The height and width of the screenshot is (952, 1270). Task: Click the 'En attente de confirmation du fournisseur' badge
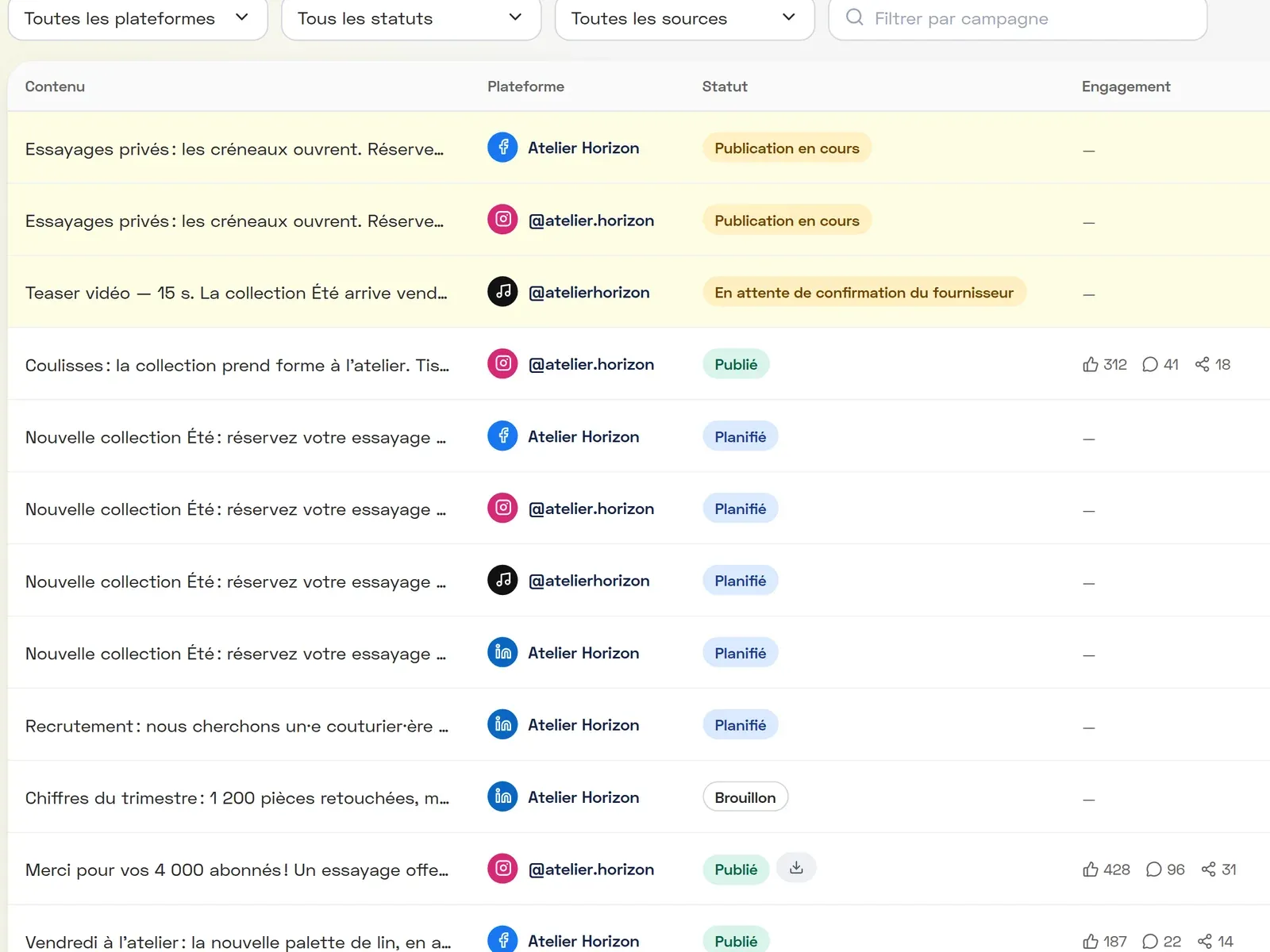click(x=864, y=292)
